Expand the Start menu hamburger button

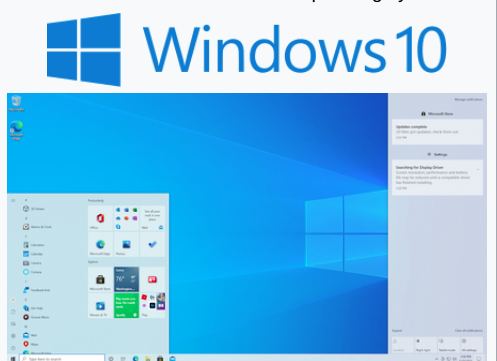point(13,200)
